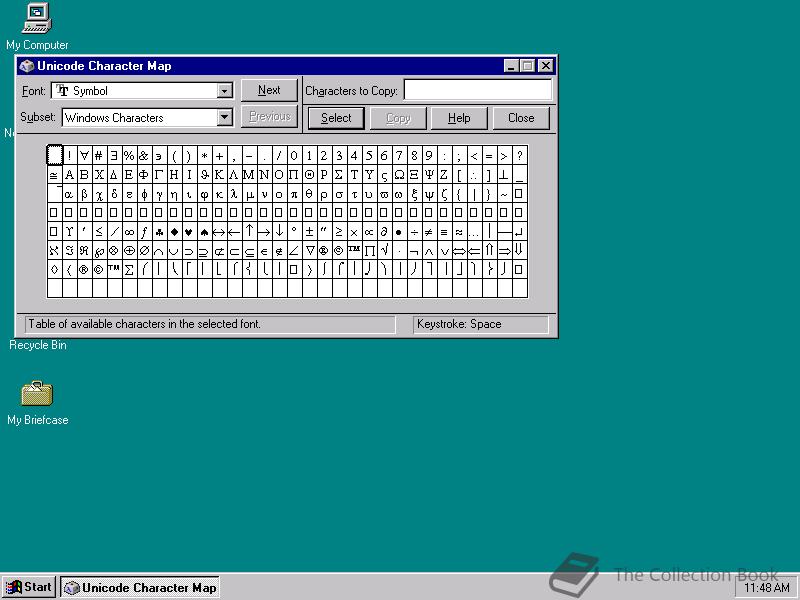Click Unicode Character Map taskbar button
800x600 pixels.
point(140,587)
